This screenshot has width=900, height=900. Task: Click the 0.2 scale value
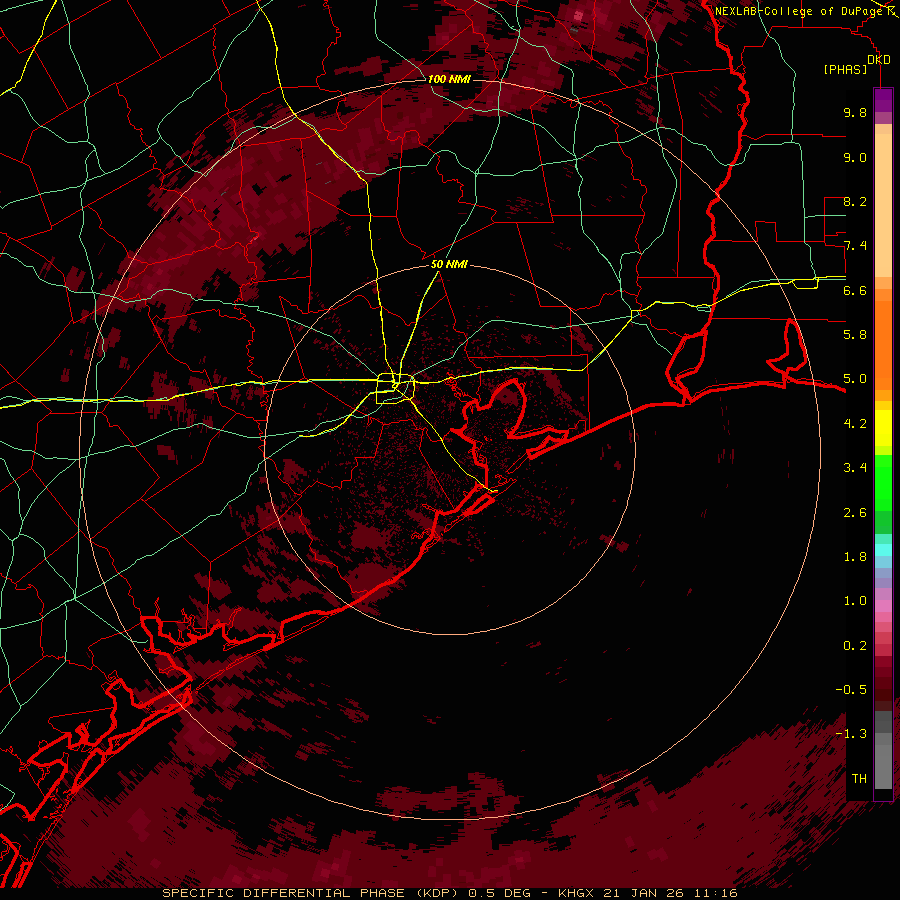(x=855, y=645)
